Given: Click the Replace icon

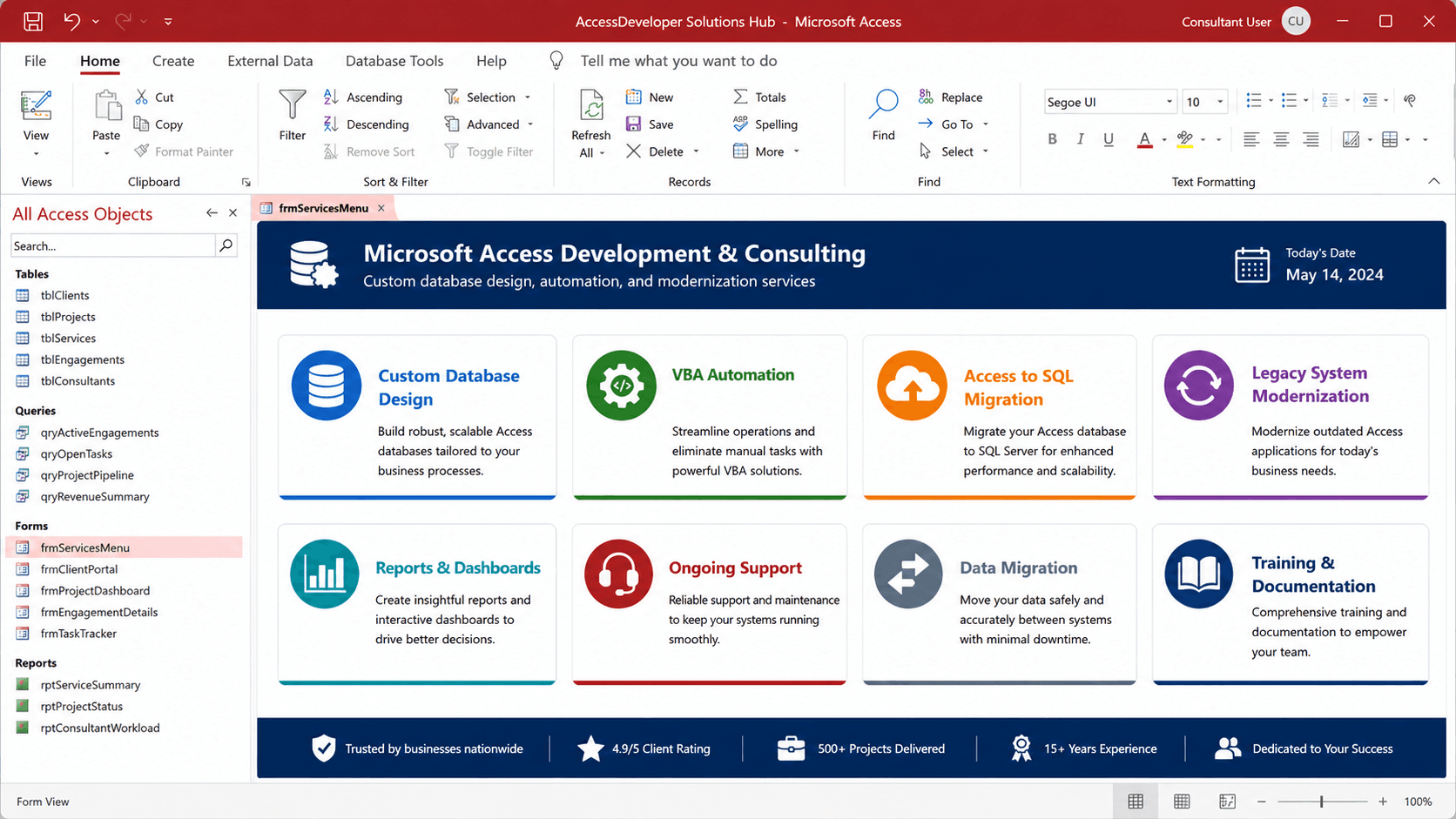Looking at the screenshot, I should [x=926, y=97].
